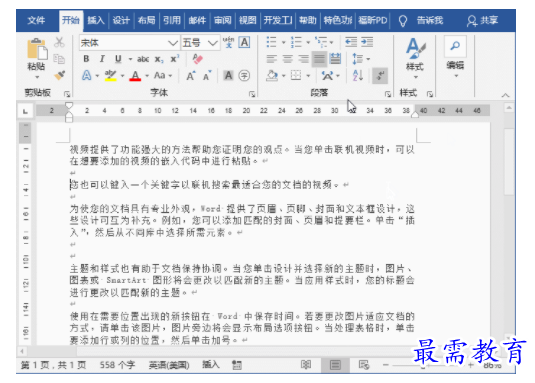Image resolution: width=535 pixels, height=383 pixels.
Task: Switch to the 插入 Insert tab
Action: (96, 20)
